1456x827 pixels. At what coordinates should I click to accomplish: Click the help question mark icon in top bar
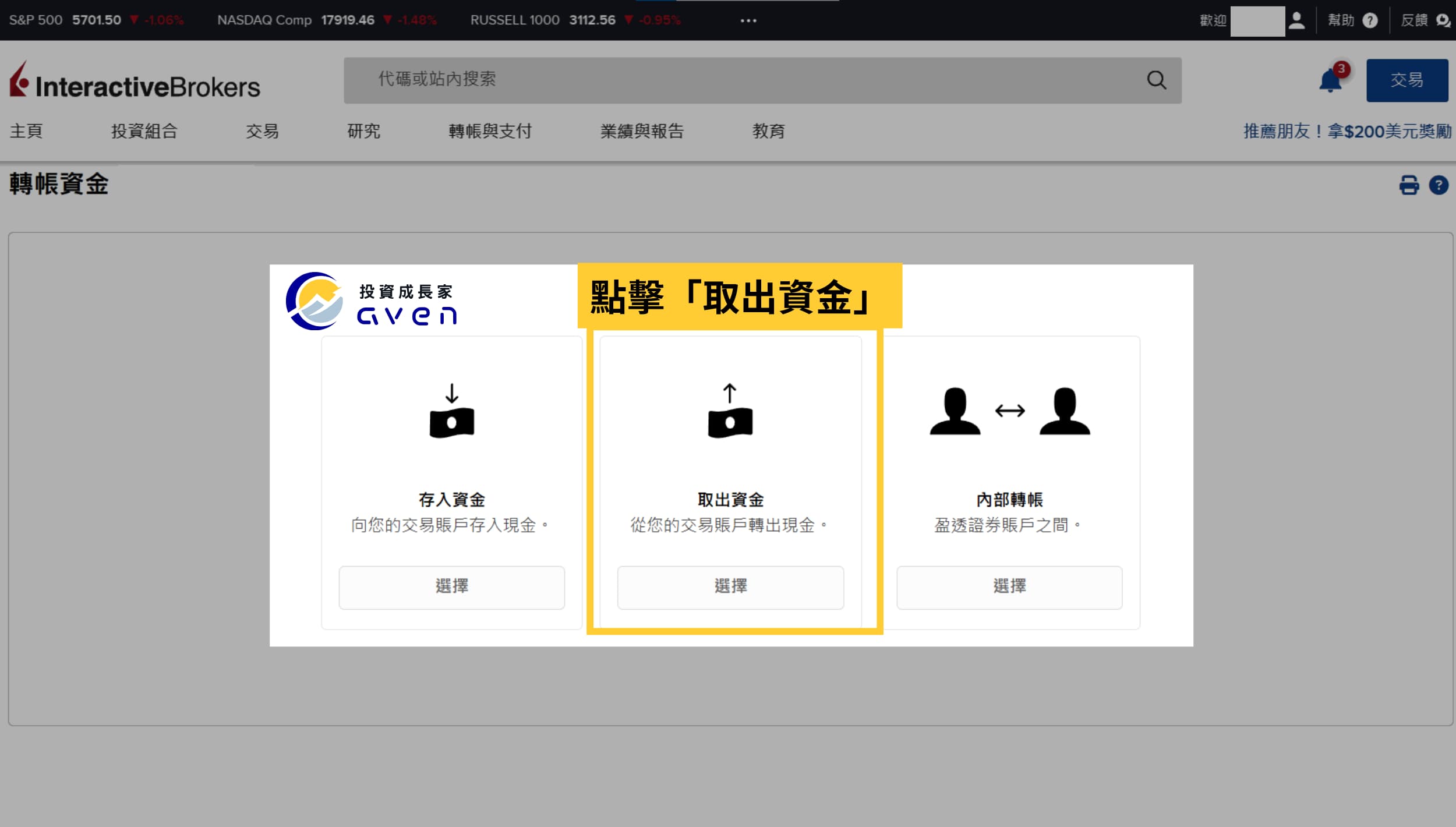(x=1370, y=20)
